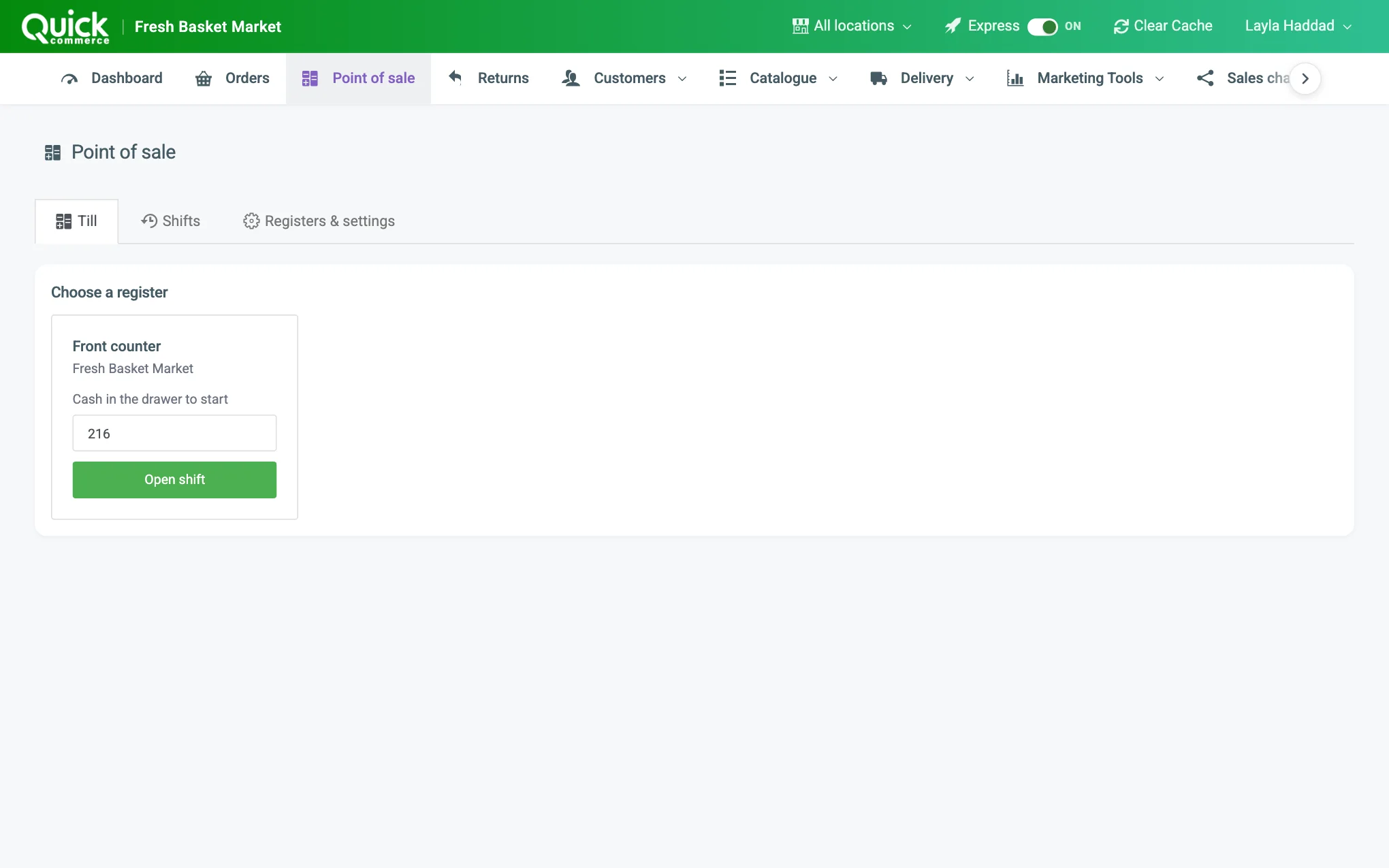Click the Open shift button
The width and height of the screenshot is (1389, 868).
coord(174,480)
